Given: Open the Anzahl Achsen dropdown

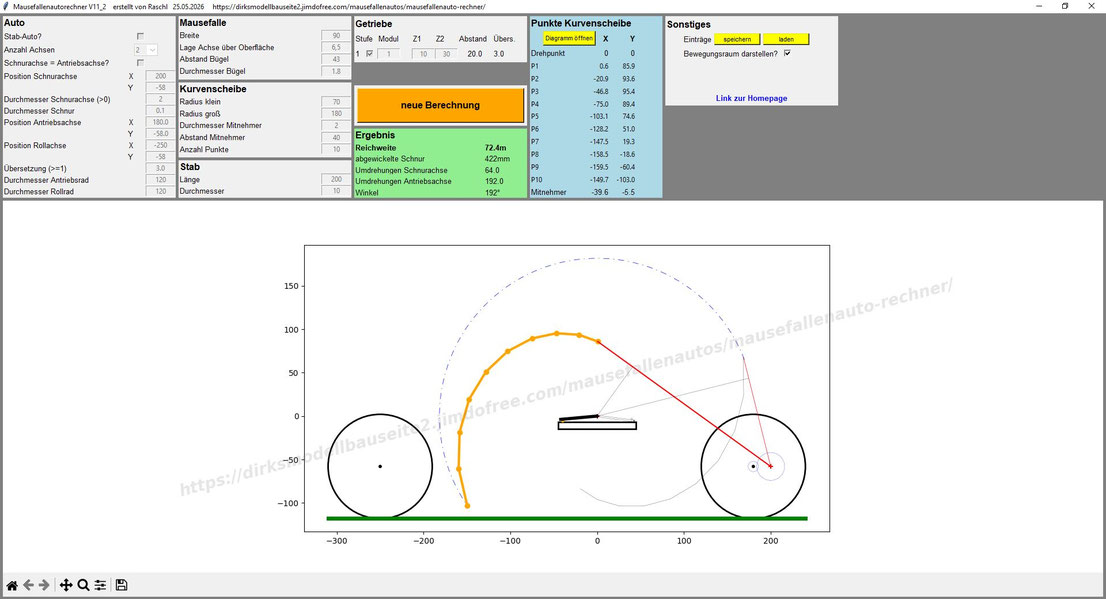Looking at the screenshot, I should pos(146,50).
